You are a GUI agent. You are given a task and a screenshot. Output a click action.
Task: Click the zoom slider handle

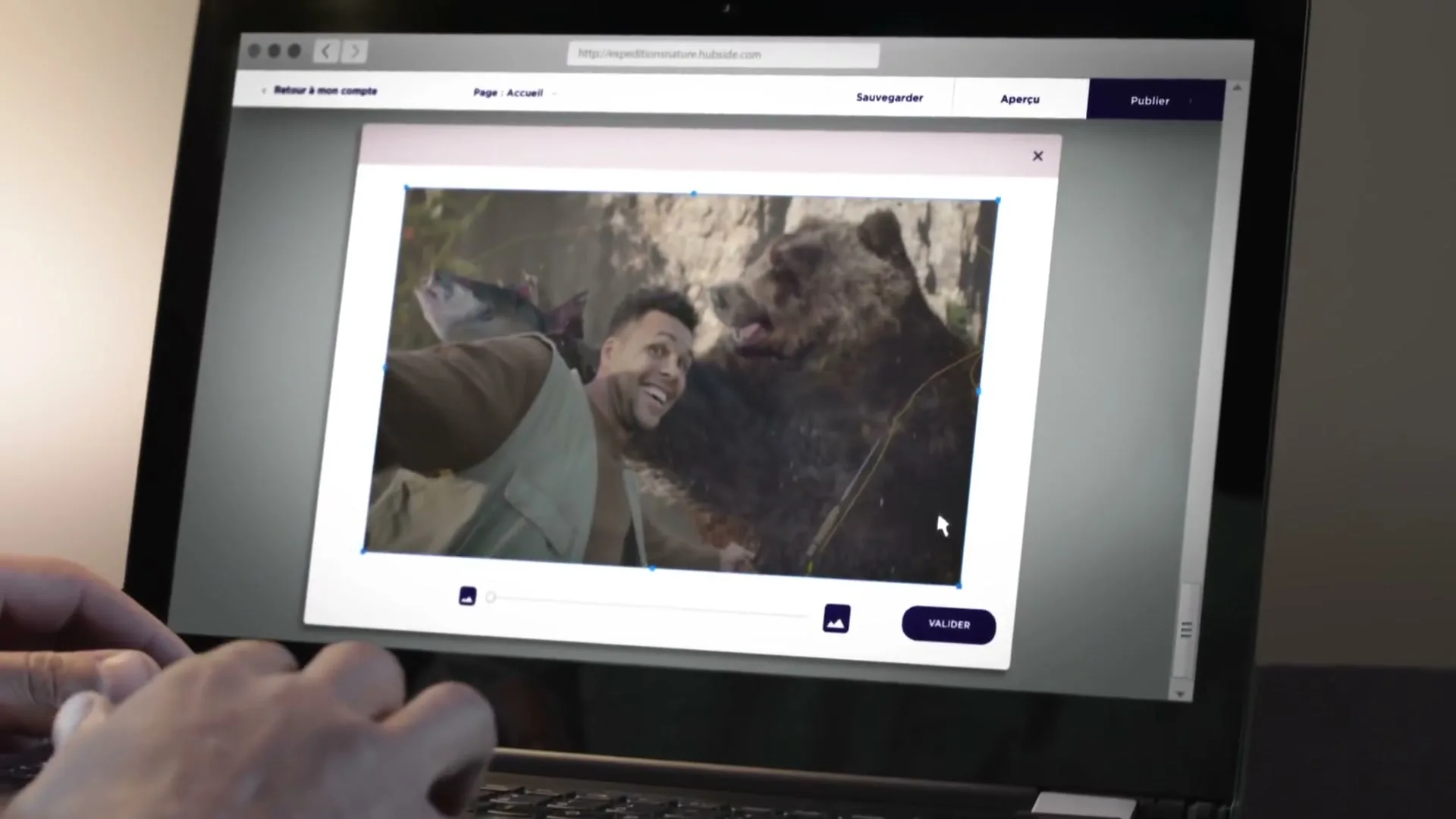tap(491, 598)
